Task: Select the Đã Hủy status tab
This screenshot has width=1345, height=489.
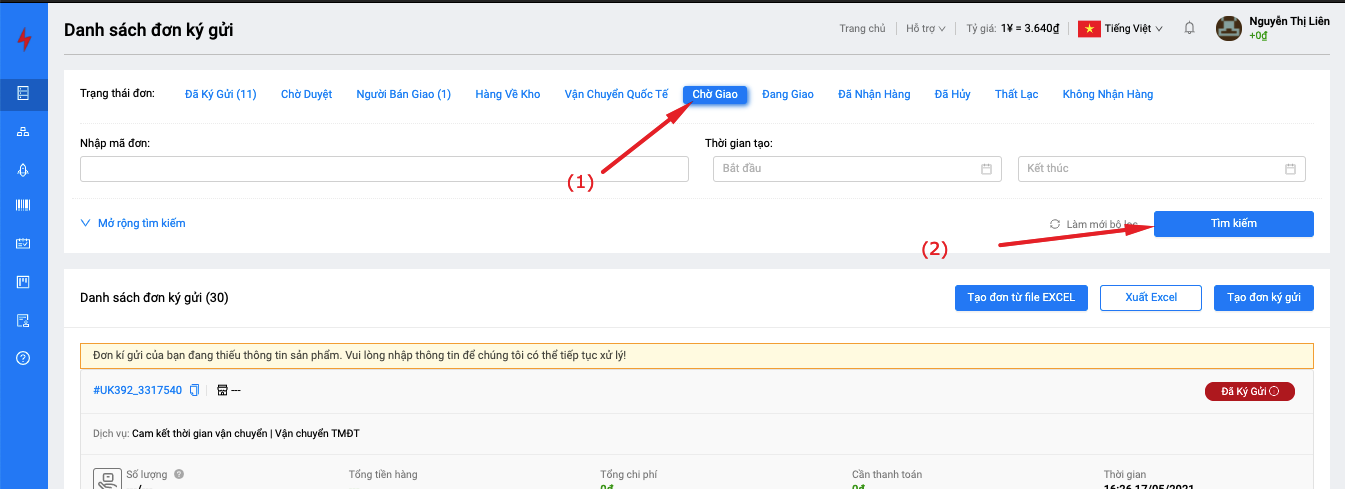Action: click(952, 94)
